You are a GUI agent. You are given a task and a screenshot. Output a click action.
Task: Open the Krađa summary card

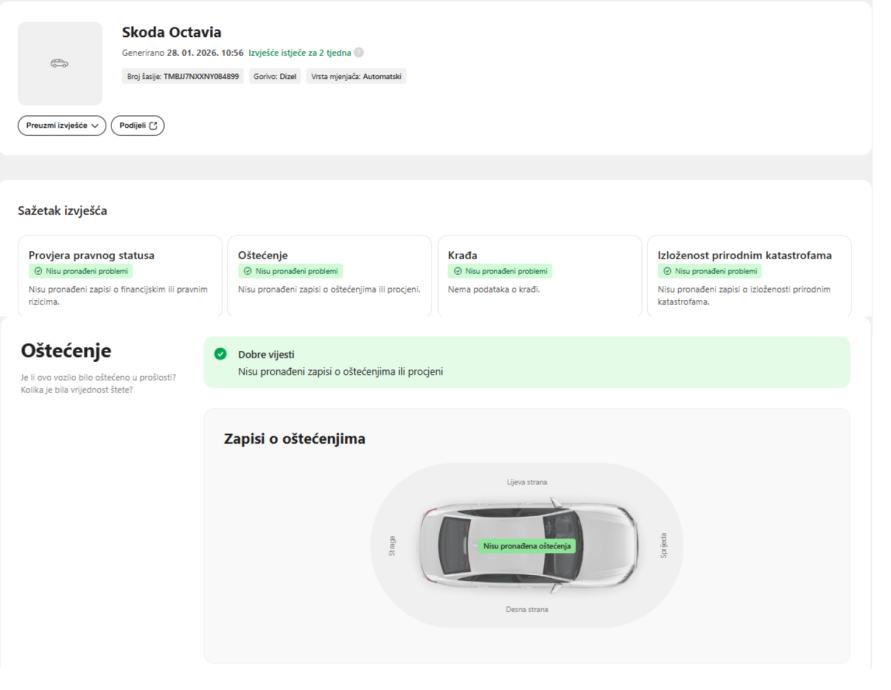tap(540, 276)
